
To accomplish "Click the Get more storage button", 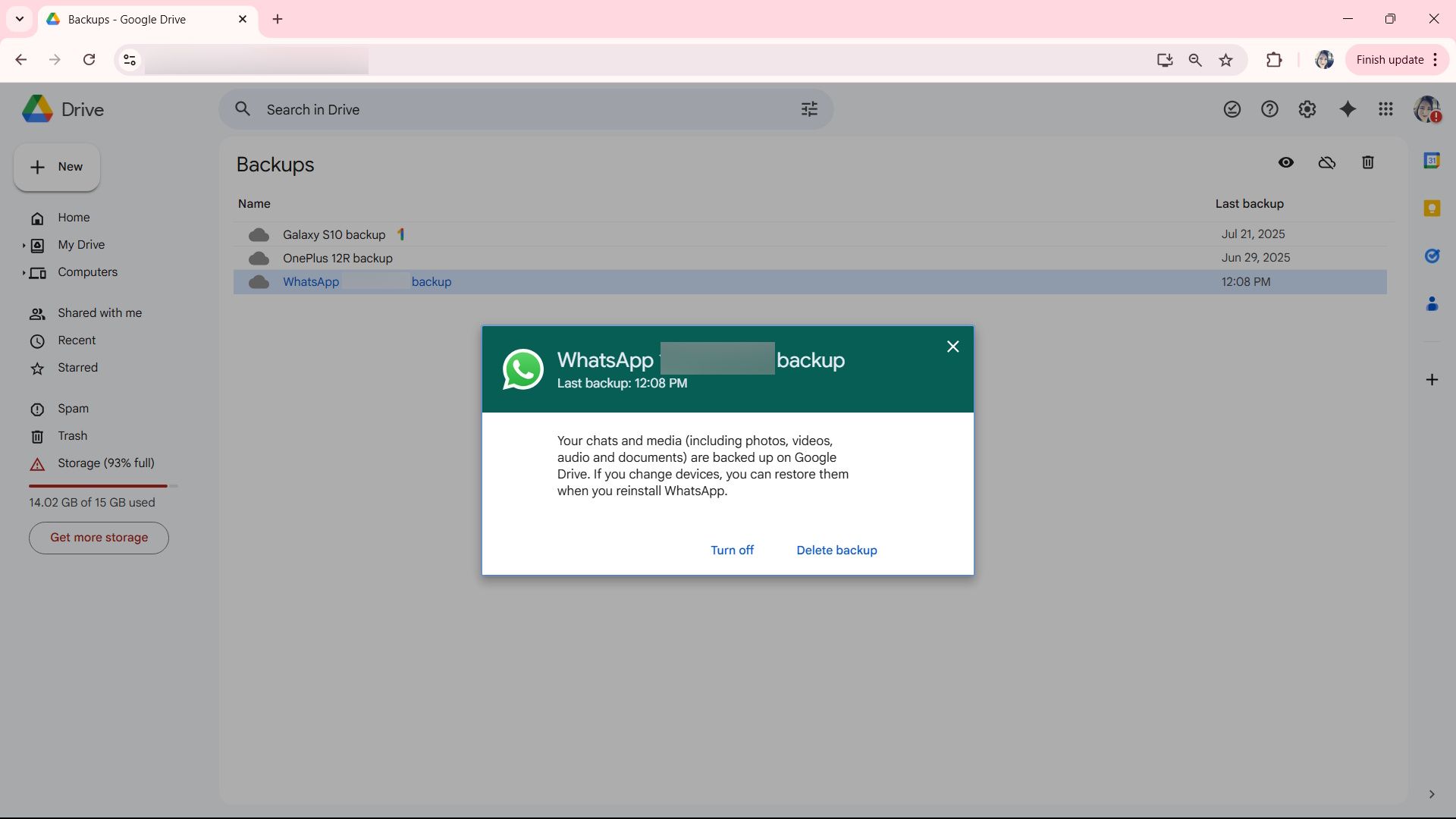I will (x=98, y=538).
